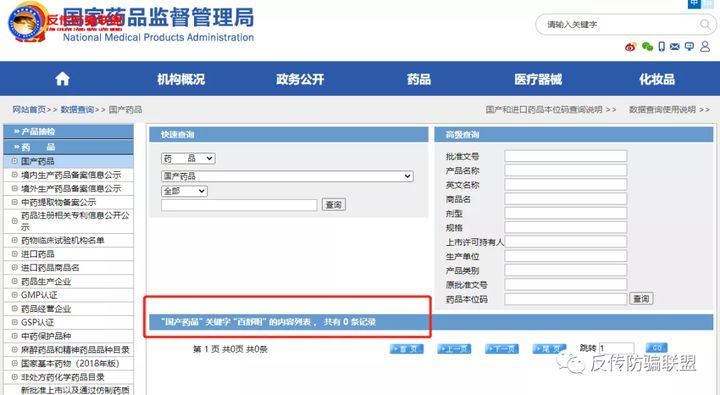
Task: Expand the GMP认证 tree node
Action: point(15,295)
